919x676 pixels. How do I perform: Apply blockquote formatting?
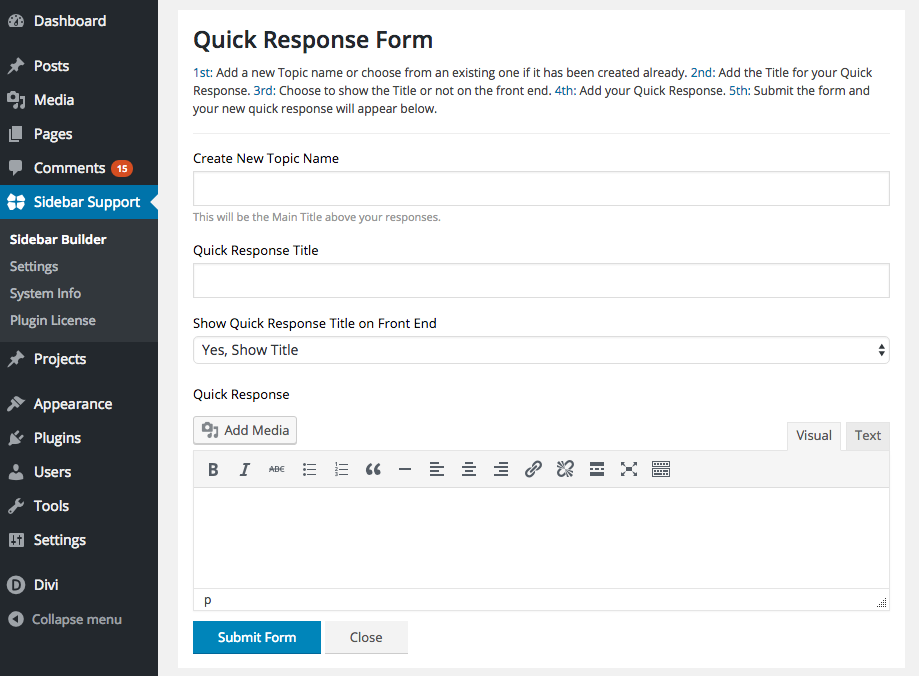pyautogui.click(x=373, y=469)
